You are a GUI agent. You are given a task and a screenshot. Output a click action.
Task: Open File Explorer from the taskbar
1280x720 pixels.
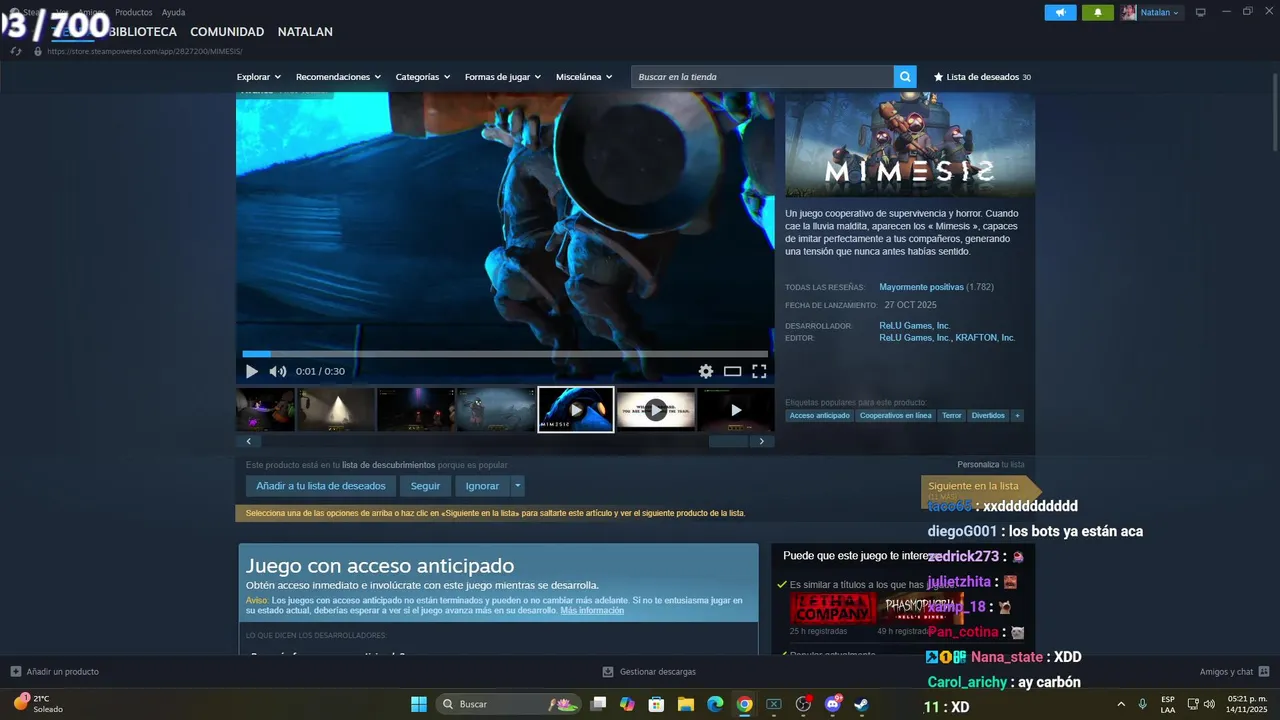(x=686, y=704)
